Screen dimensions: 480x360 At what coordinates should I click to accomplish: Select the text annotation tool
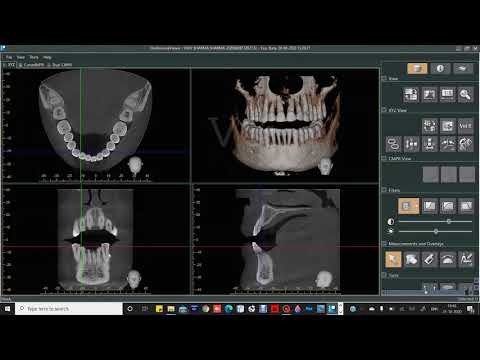click(466, 259)
